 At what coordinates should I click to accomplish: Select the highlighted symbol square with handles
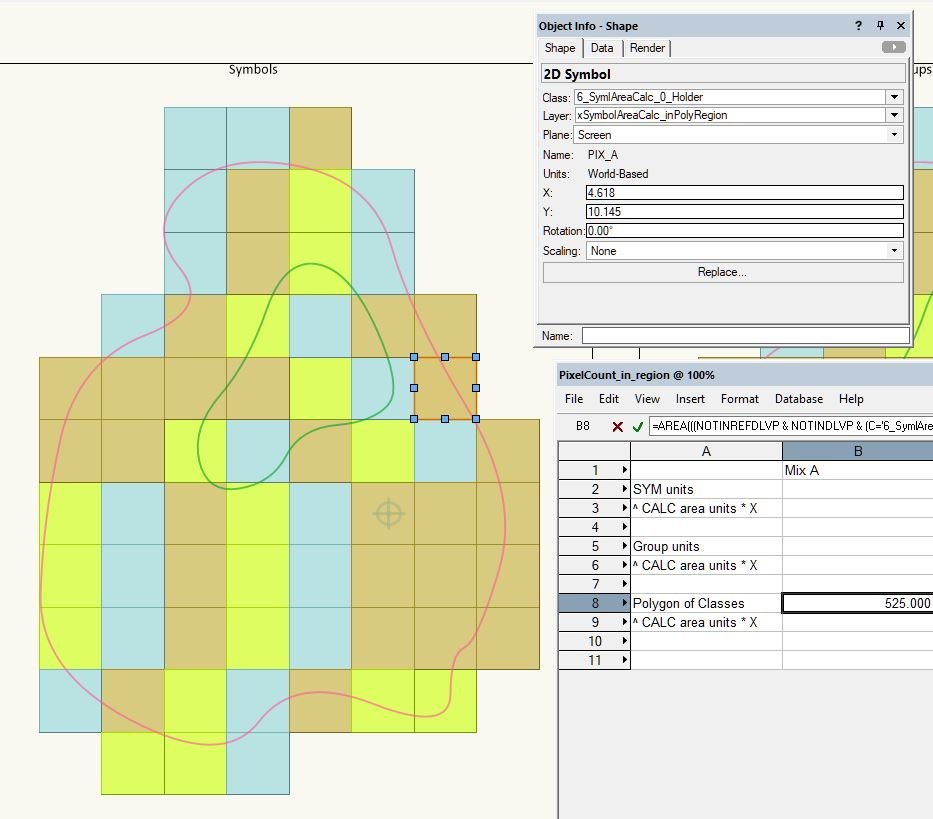click(445, 388)
